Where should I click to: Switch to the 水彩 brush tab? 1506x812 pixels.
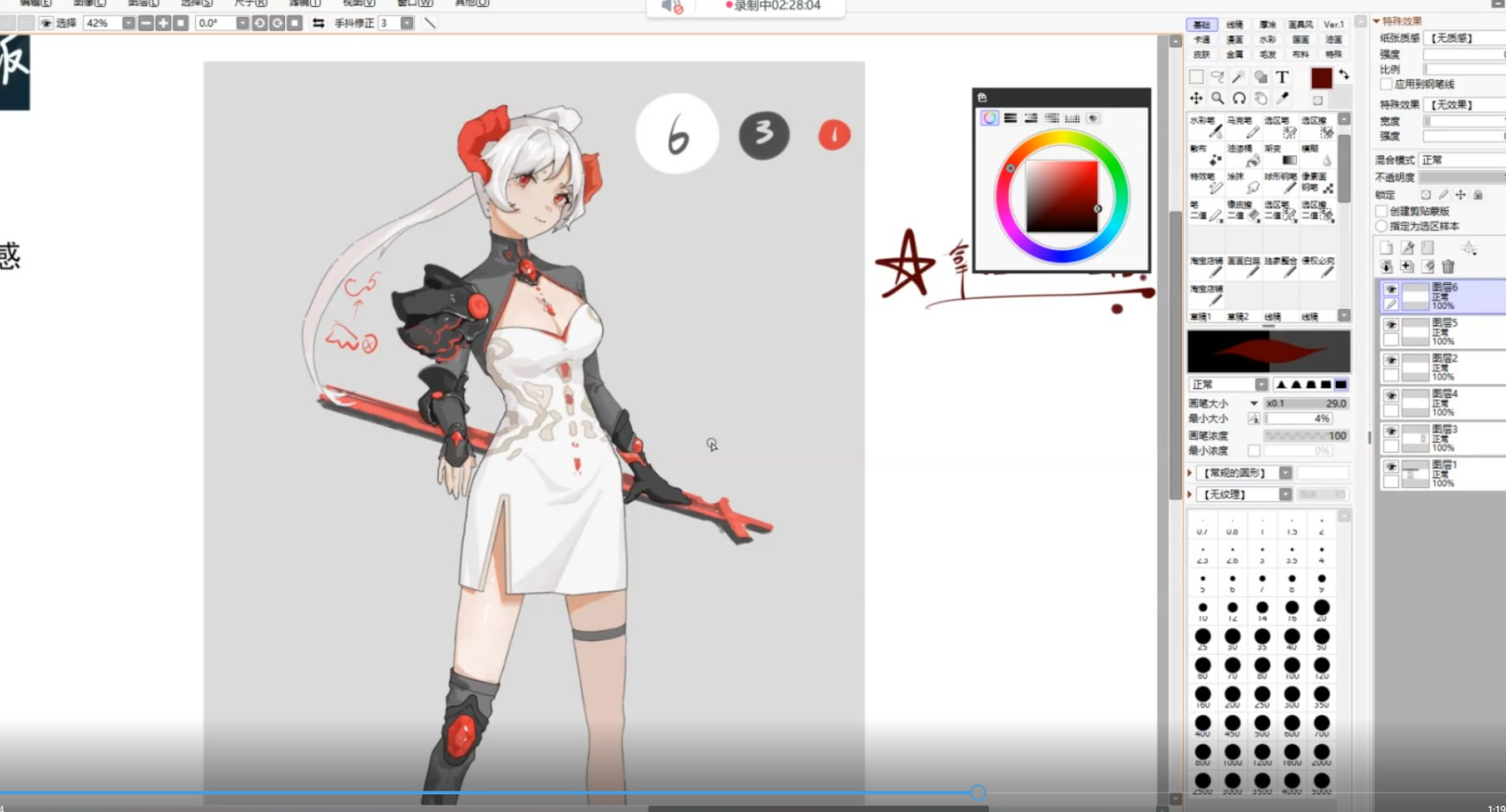click(1268, 40)
